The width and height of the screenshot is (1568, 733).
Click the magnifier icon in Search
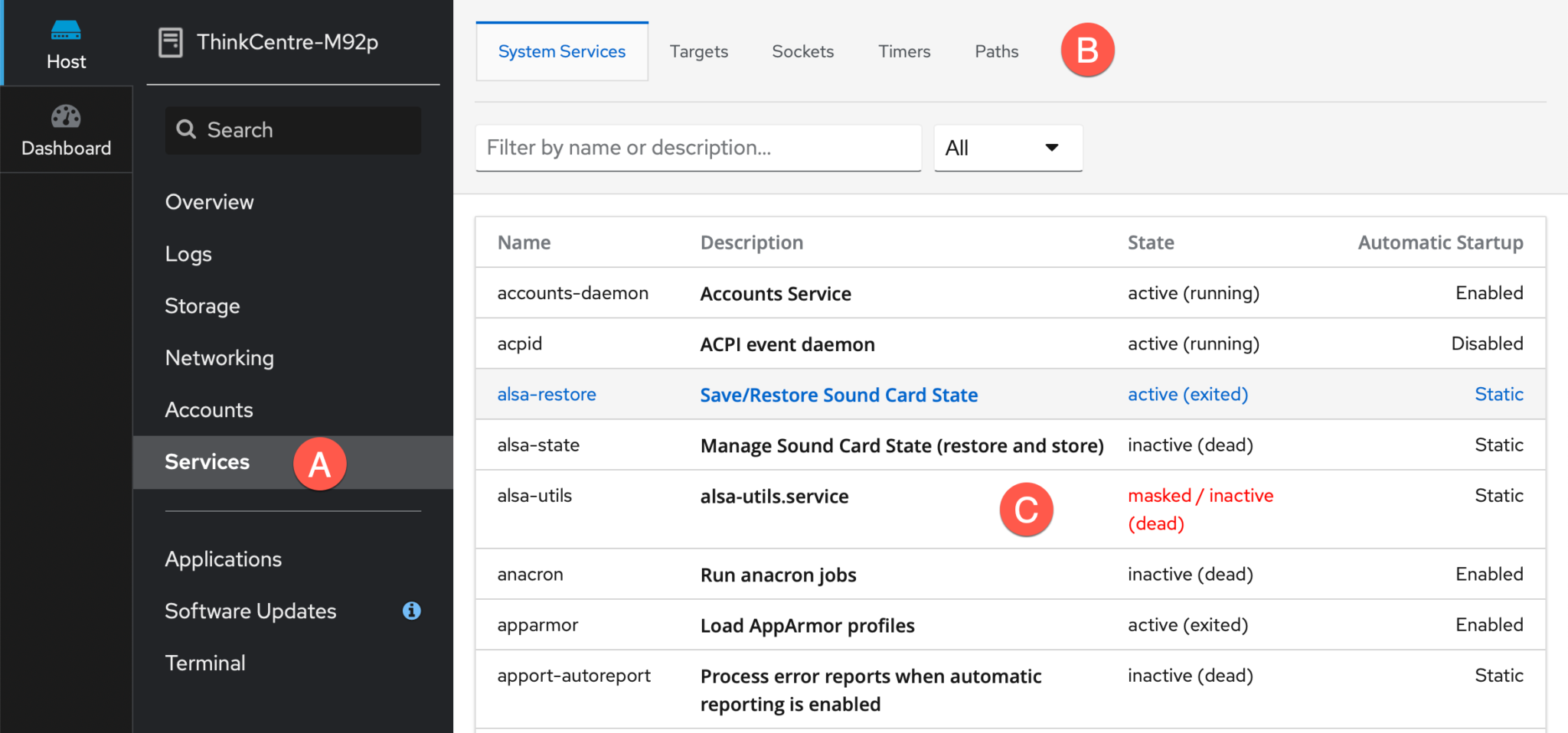[186, 129]
